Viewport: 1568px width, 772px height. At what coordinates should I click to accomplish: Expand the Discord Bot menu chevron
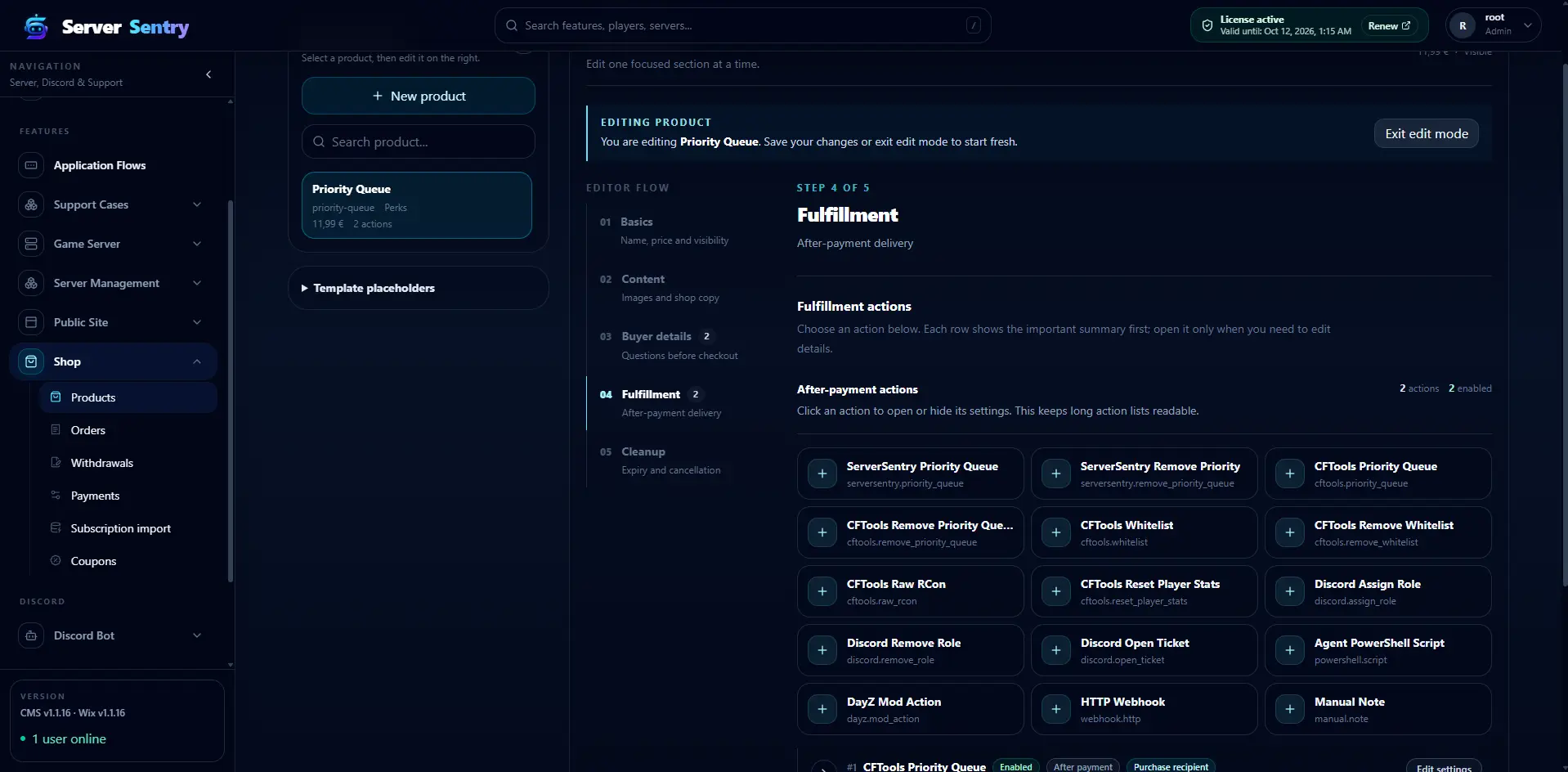(x=197, y=635)
